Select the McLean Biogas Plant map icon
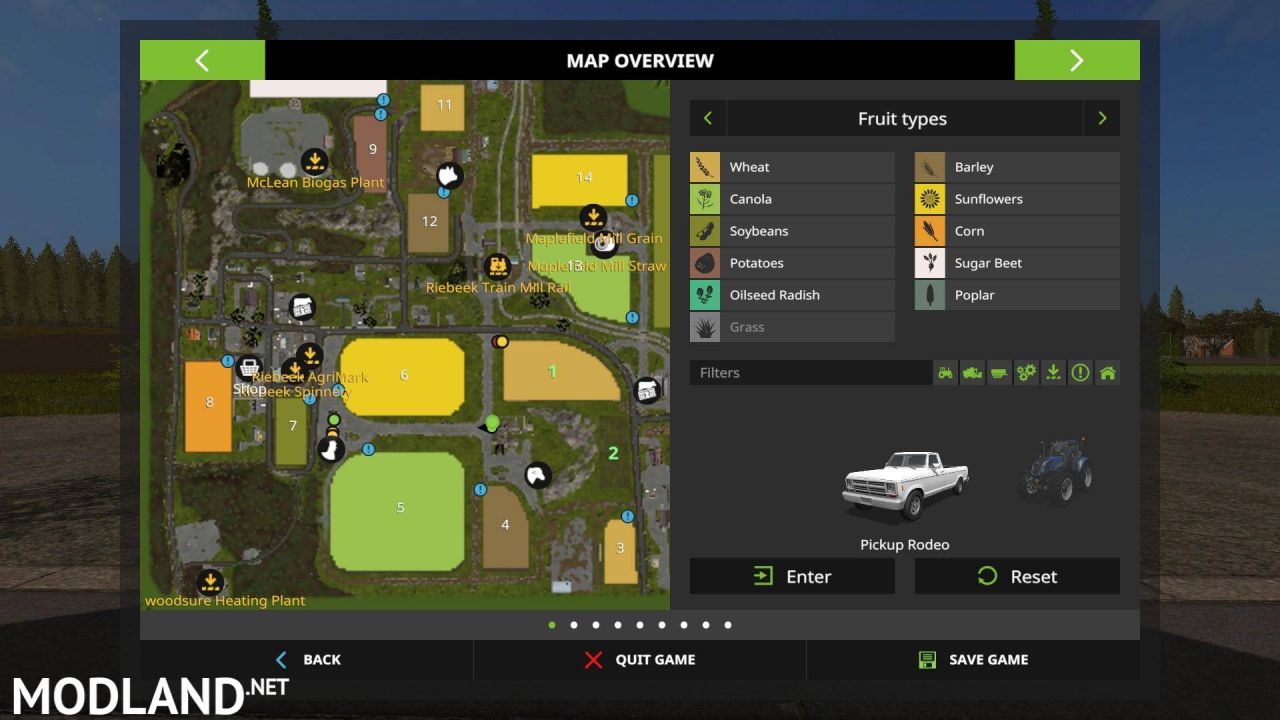Viewport: 1280px width, 720px height. click(315, 161)
